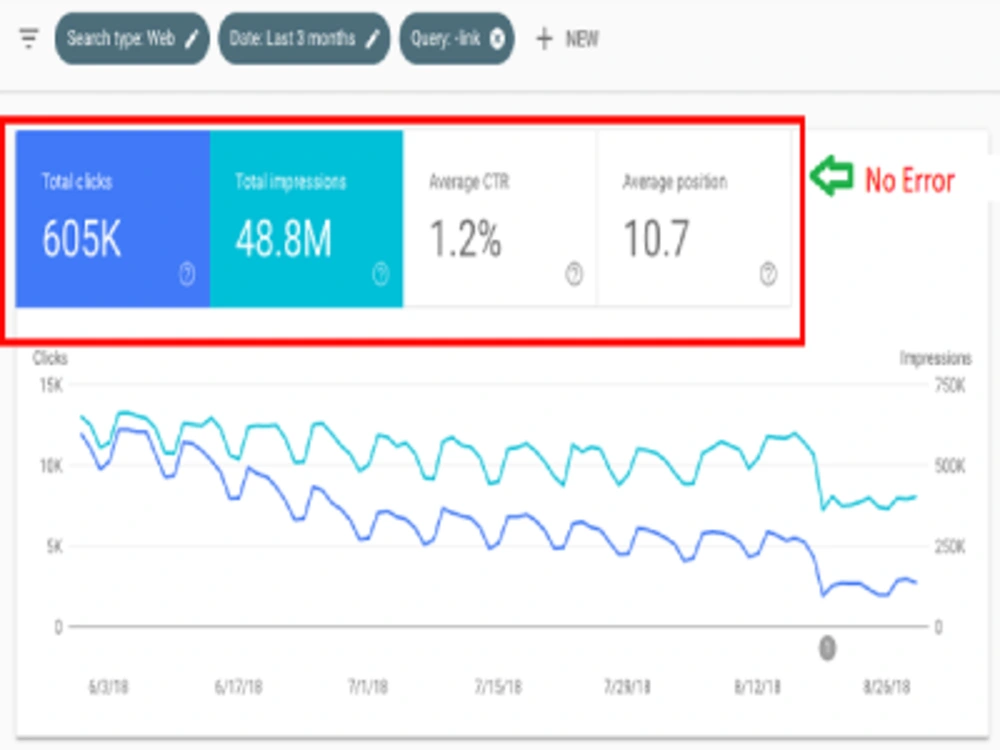
Task: Open the help icon on Total impressions card
Action: pyautogui.click(x=380, y=270)
